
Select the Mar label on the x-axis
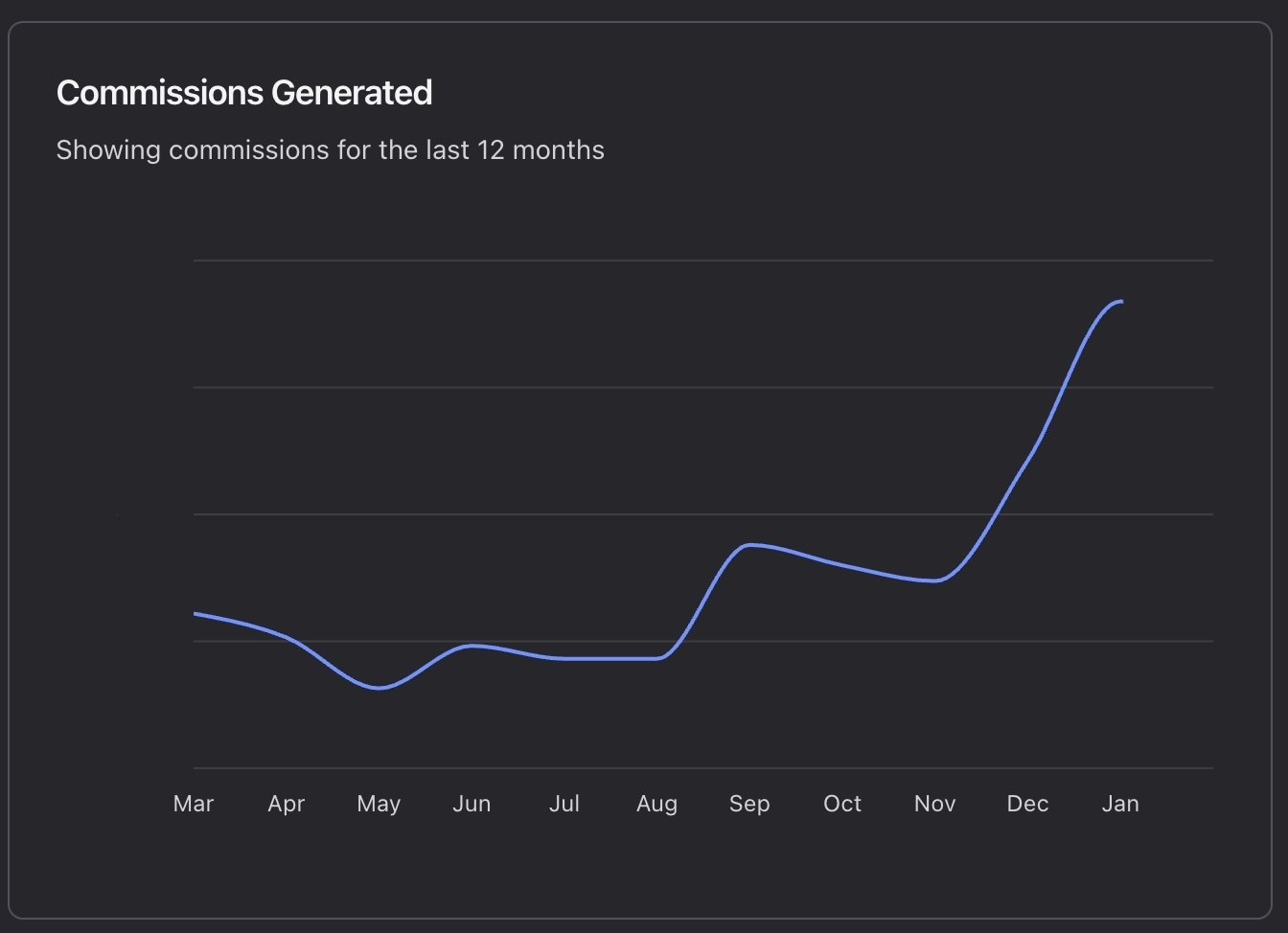click(194, 804)
